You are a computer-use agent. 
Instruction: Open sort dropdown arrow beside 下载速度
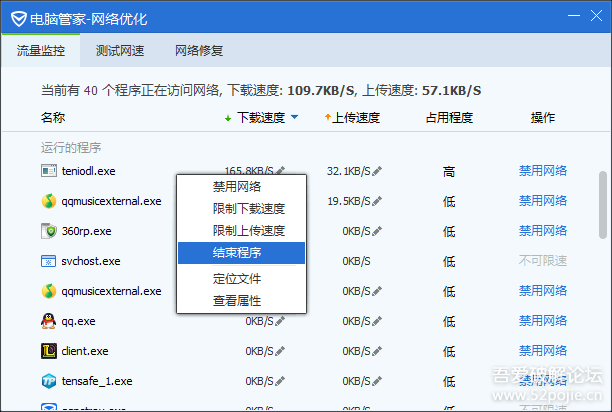point(295,117)
